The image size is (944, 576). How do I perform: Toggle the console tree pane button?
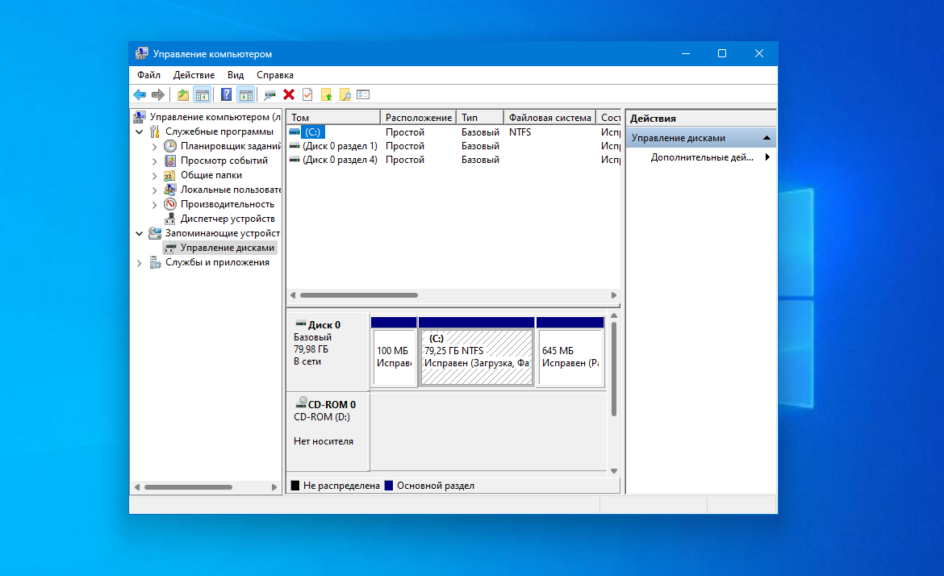click(202, 95)
